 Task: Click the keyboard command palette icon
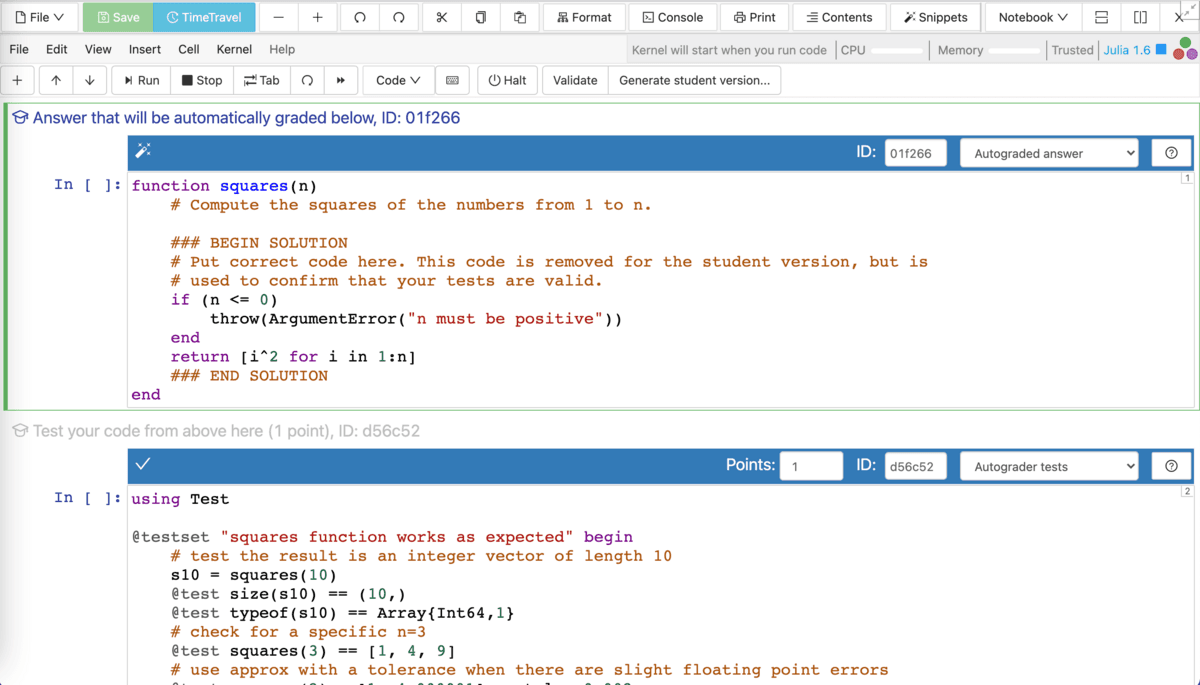[452, 80]
